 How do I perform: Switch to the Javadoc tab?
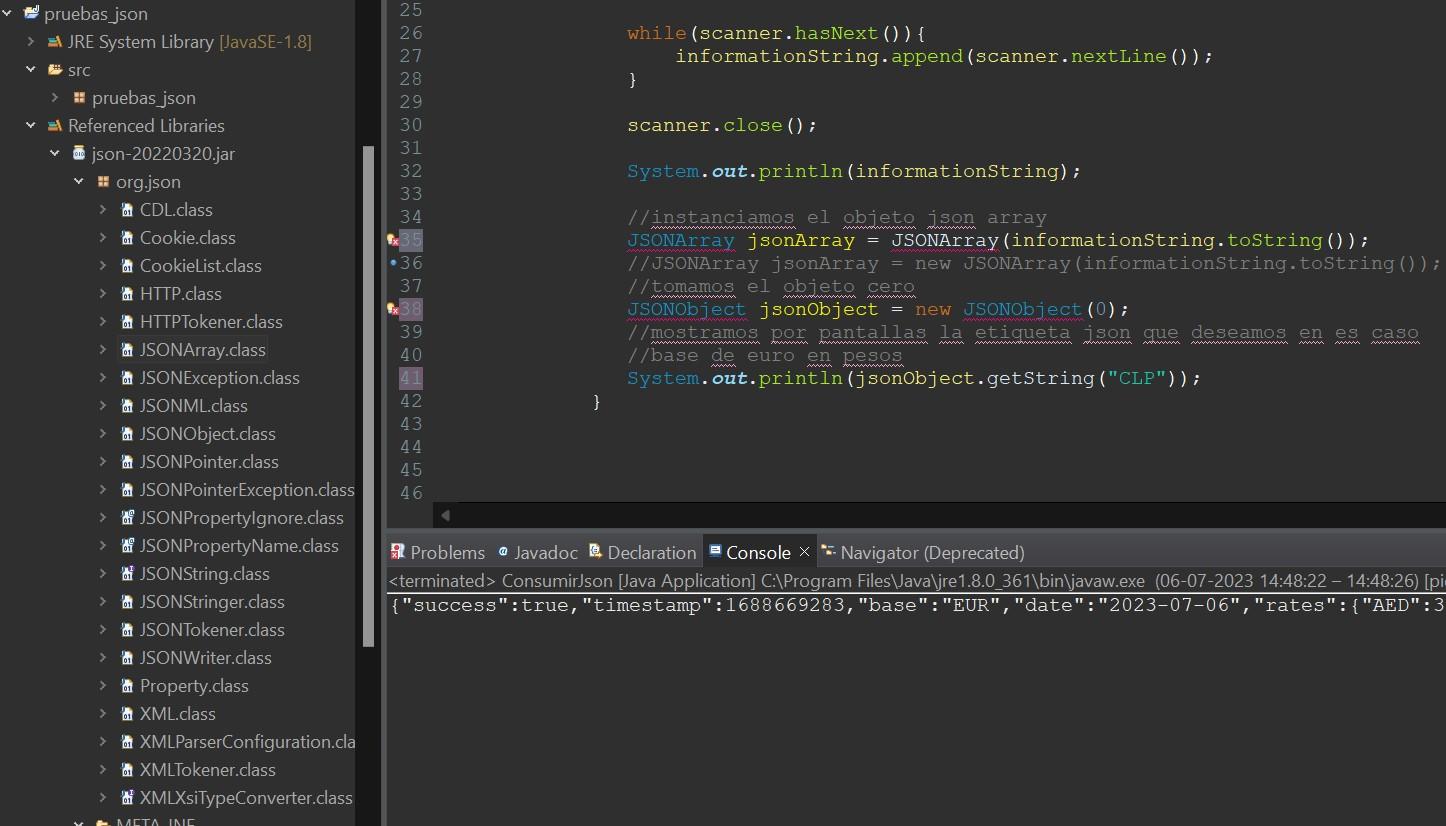click(538, 552)
